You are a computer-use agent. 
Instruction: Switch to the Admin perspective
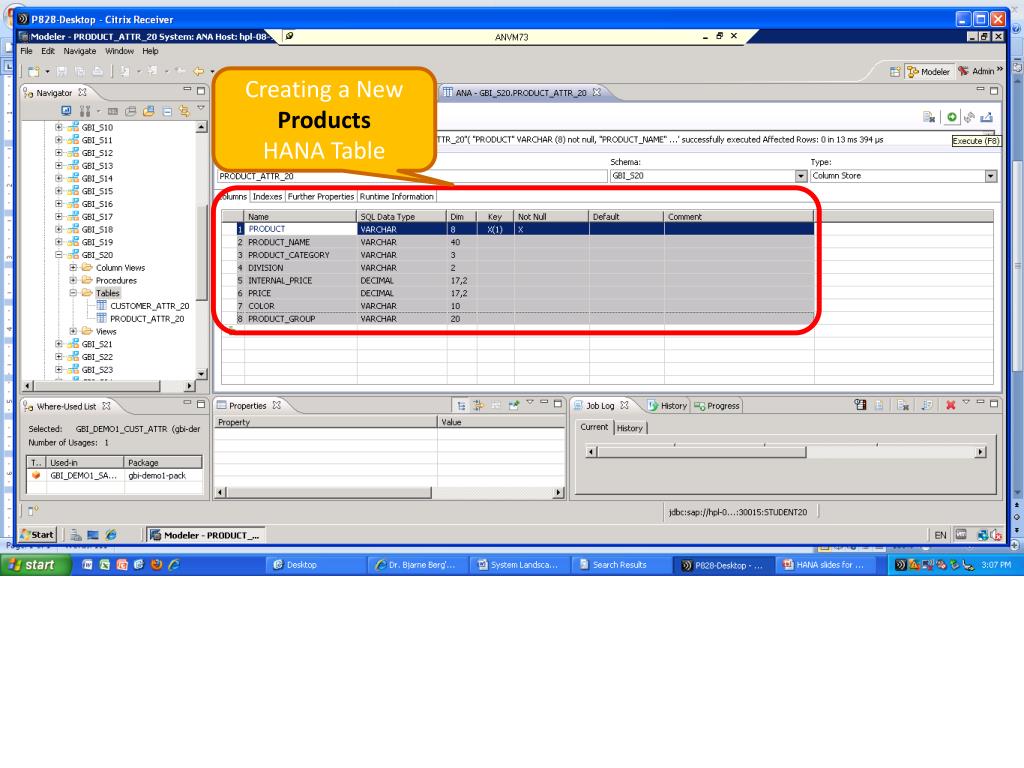point(976,71)
